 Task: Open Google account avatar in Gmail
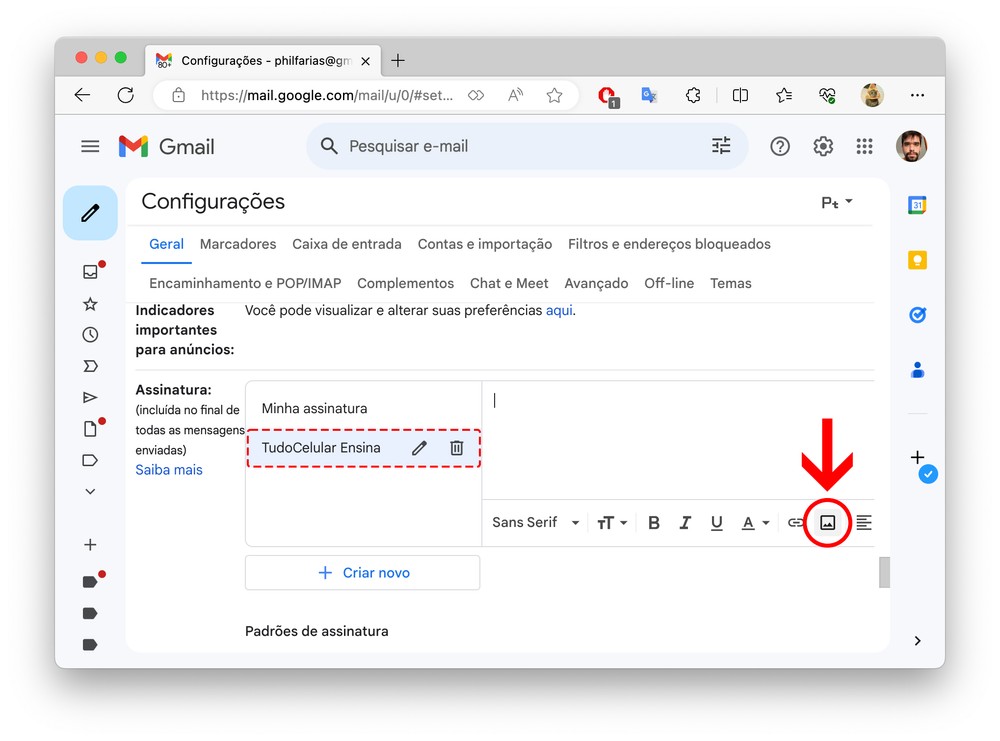911,147
